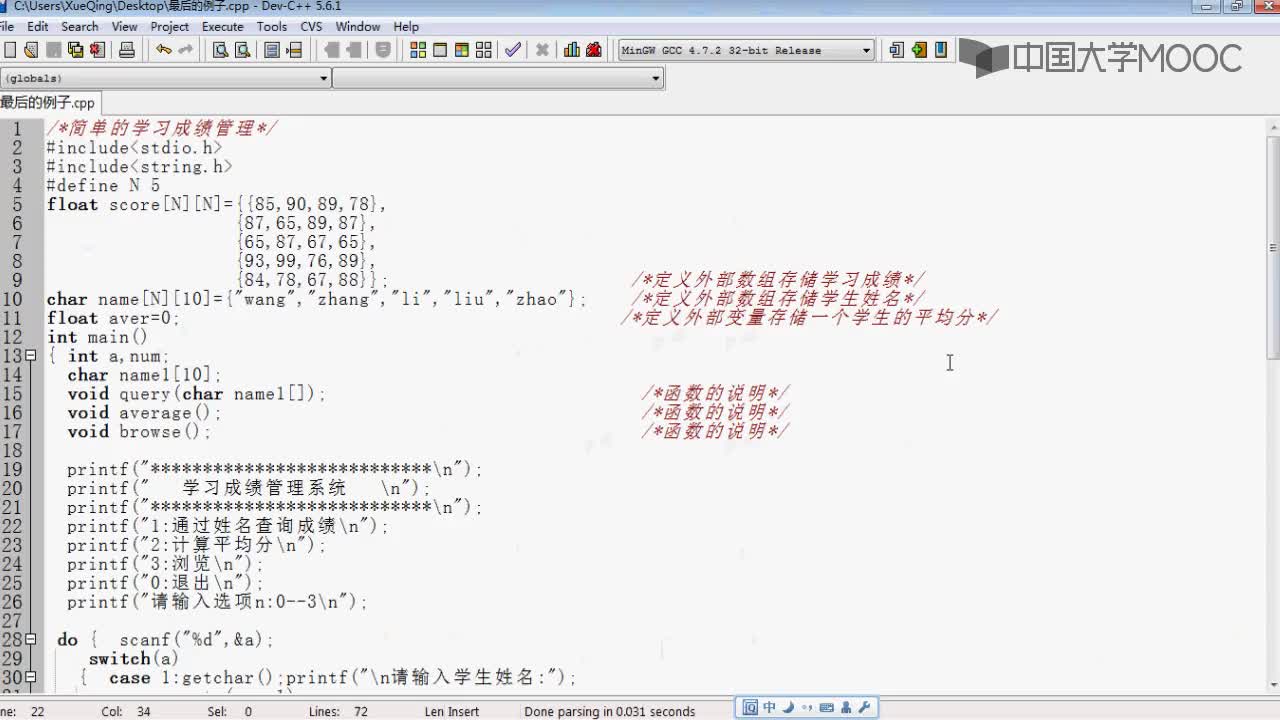Click the Go to Function toolbar icon
The height and width of the screenshot is (720, 1280).
pyautogui.click(x=272, y=50)
